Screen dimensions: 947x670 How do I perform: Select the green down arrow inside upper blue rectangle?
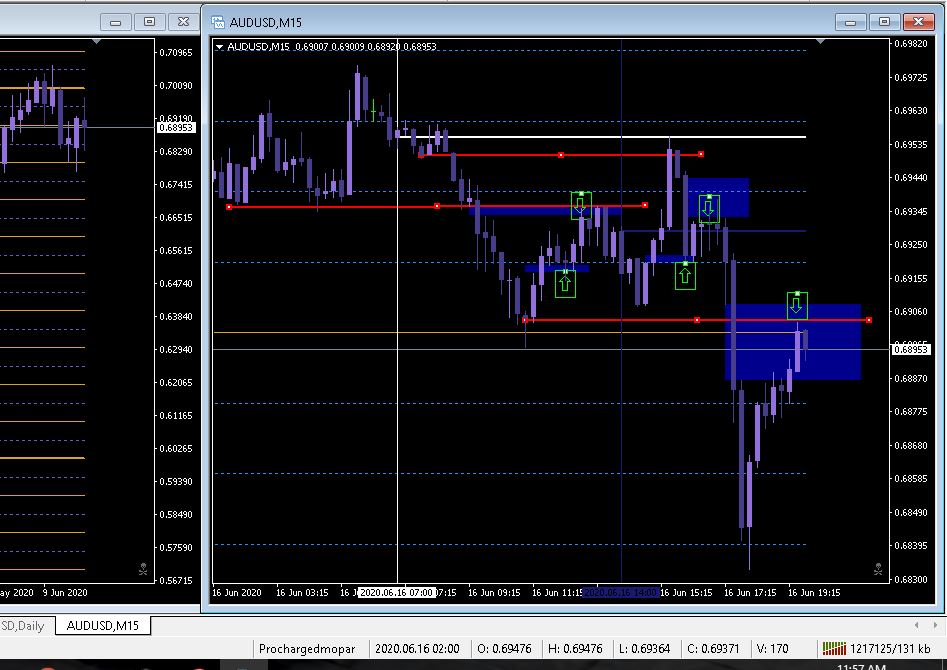[x=709, y=208]
